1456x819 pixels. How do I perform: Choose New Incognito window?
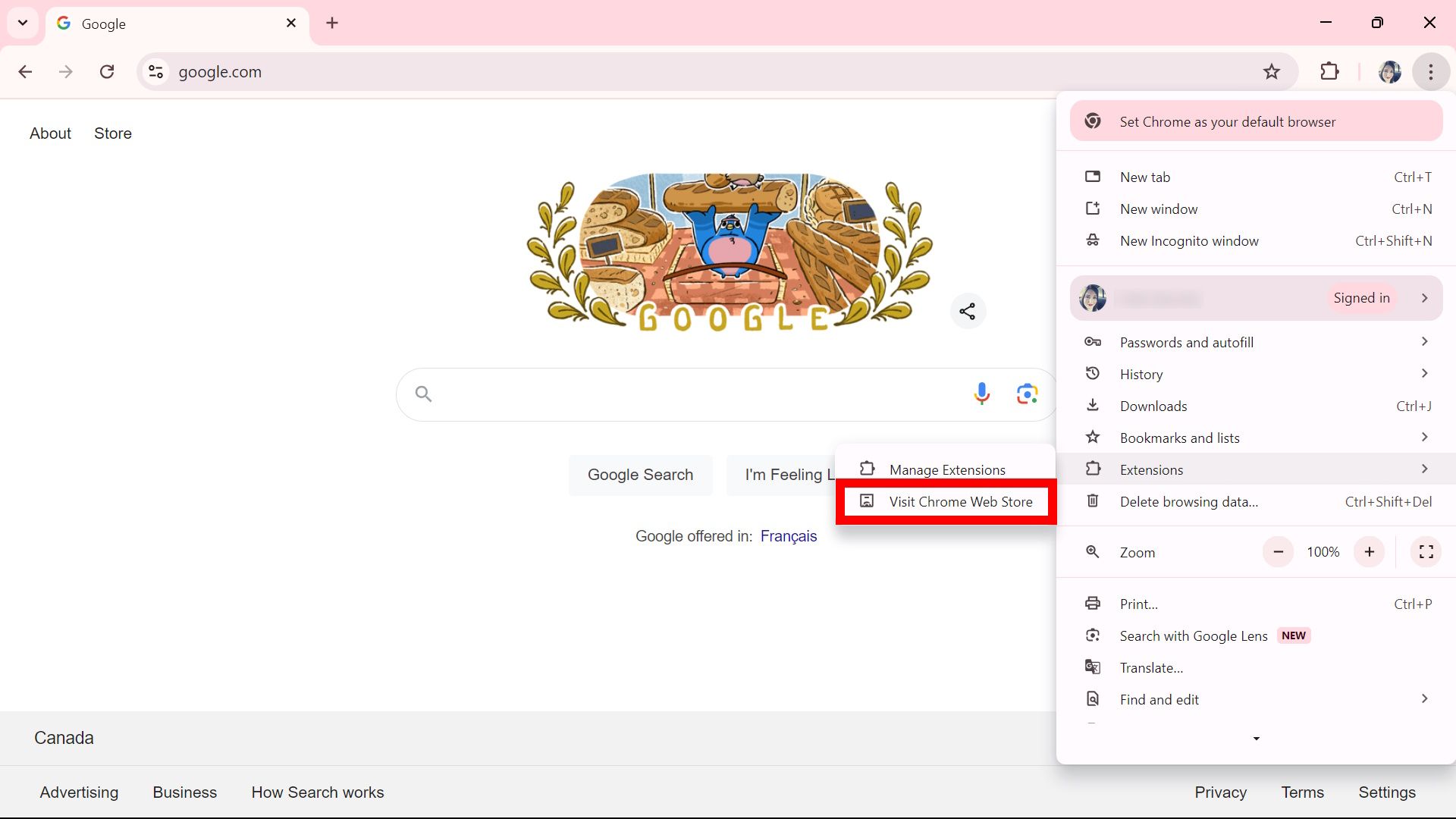(1256, 240)
